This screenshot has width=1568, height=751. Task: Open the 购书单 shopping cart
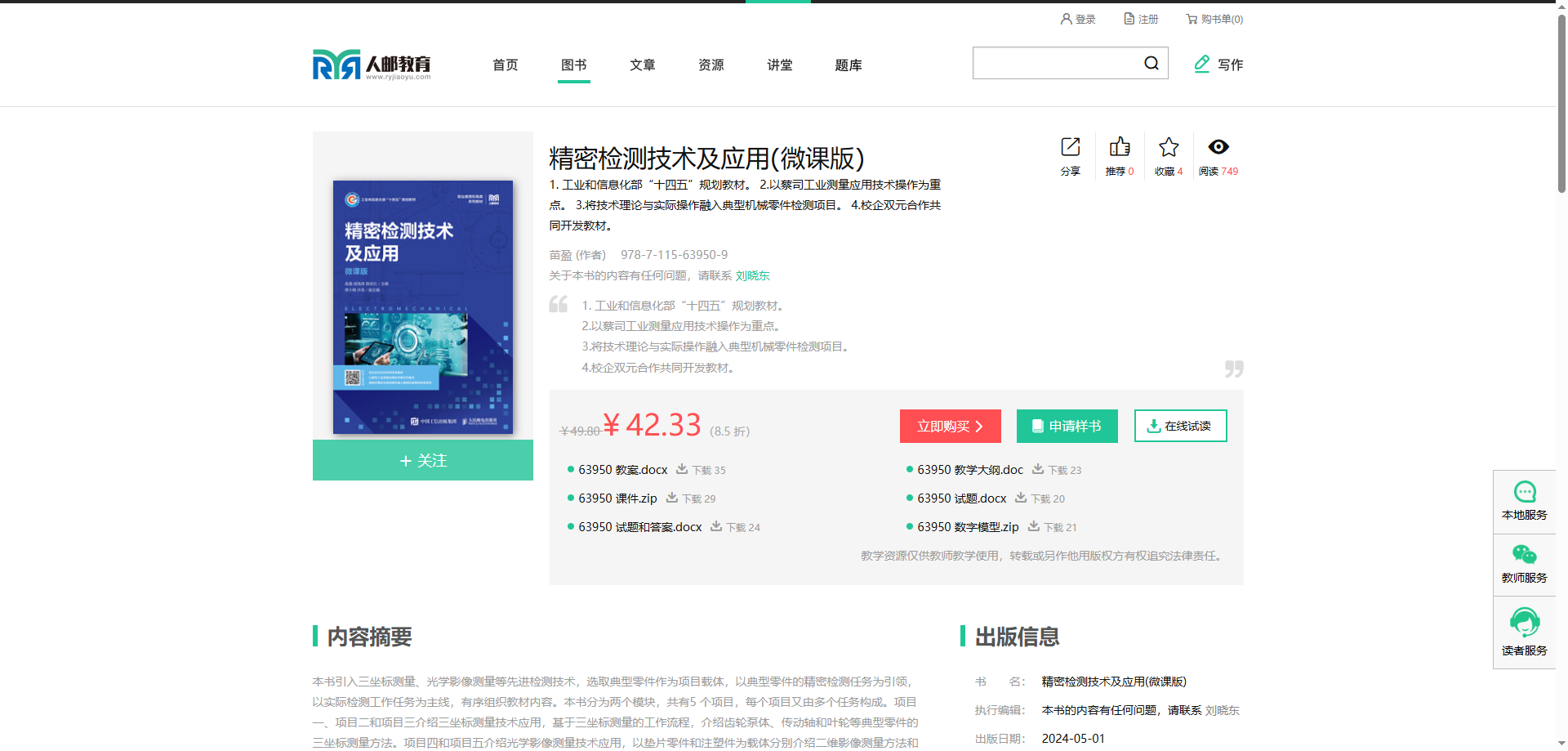[x=1214, y=19]
